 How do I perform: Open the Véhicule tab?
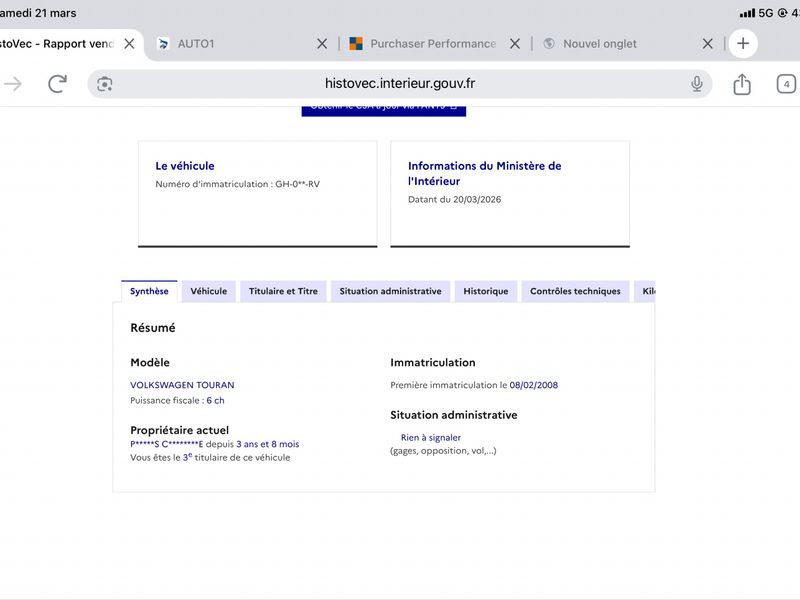[x=208, y=291]
